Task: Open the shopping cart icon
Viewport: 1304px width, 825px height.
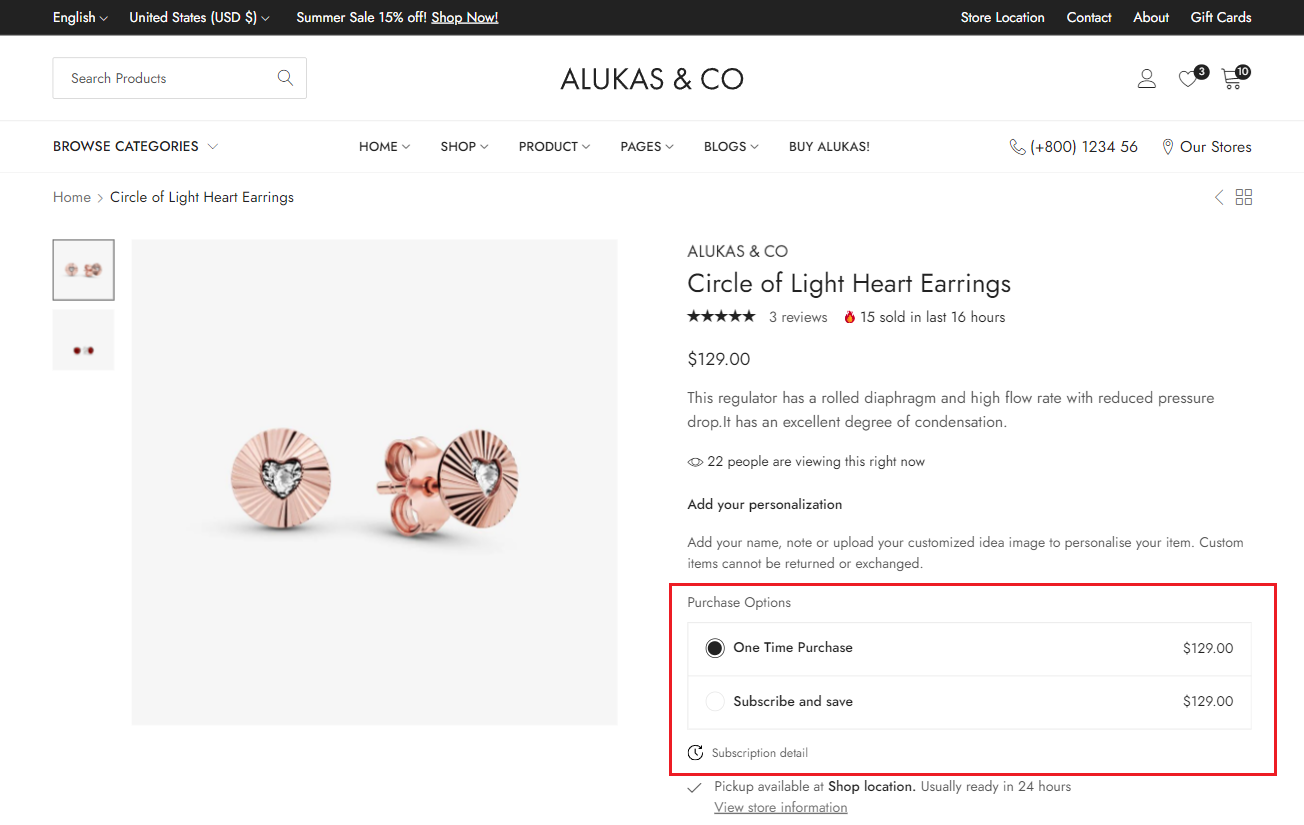Action: (x=1232, y=79)
